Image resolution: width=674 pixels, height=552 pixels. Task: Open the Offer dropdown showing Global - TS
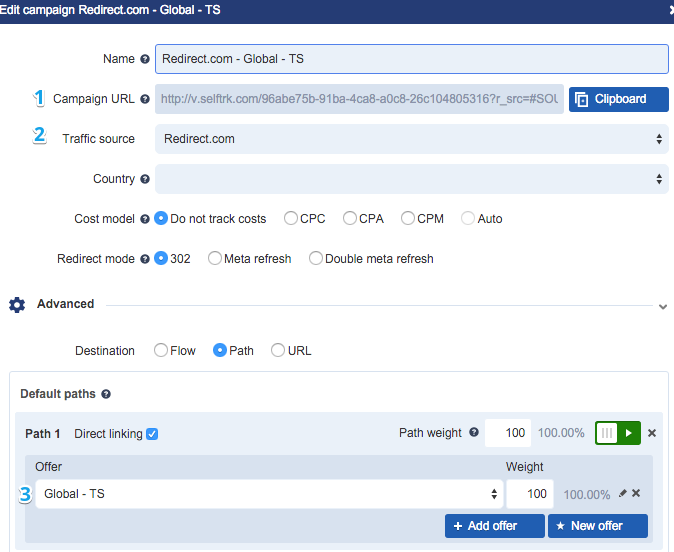click(x=269, y=494)
